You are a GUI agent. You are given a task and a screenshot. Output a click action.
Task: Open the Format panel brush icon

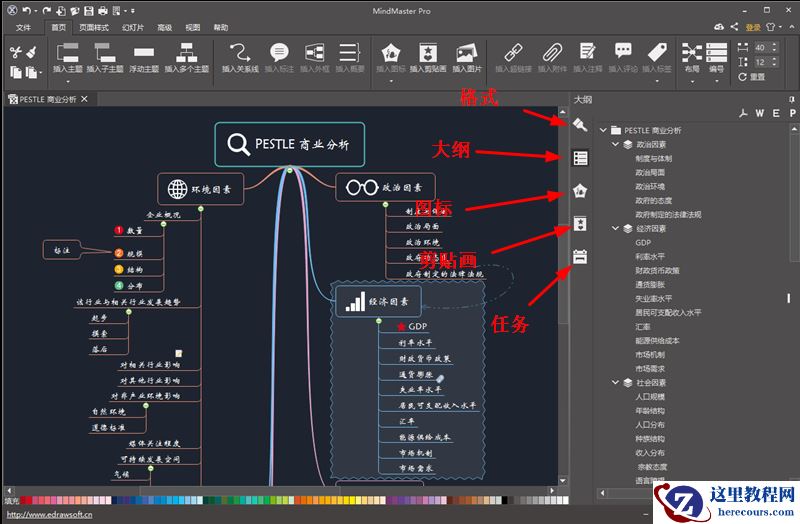coord(580,125)
